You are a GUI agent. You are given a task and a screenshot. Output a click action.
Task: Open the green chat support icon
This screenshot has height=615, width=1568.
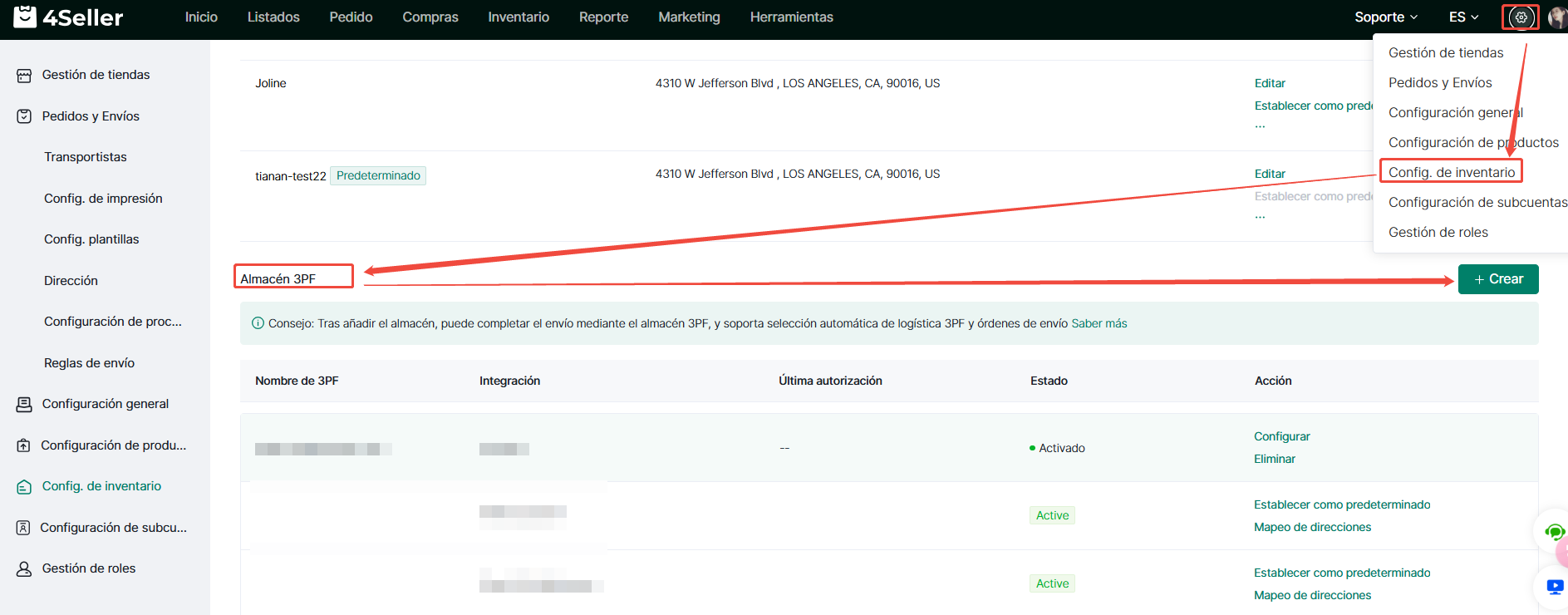[x=1554, y=532]
